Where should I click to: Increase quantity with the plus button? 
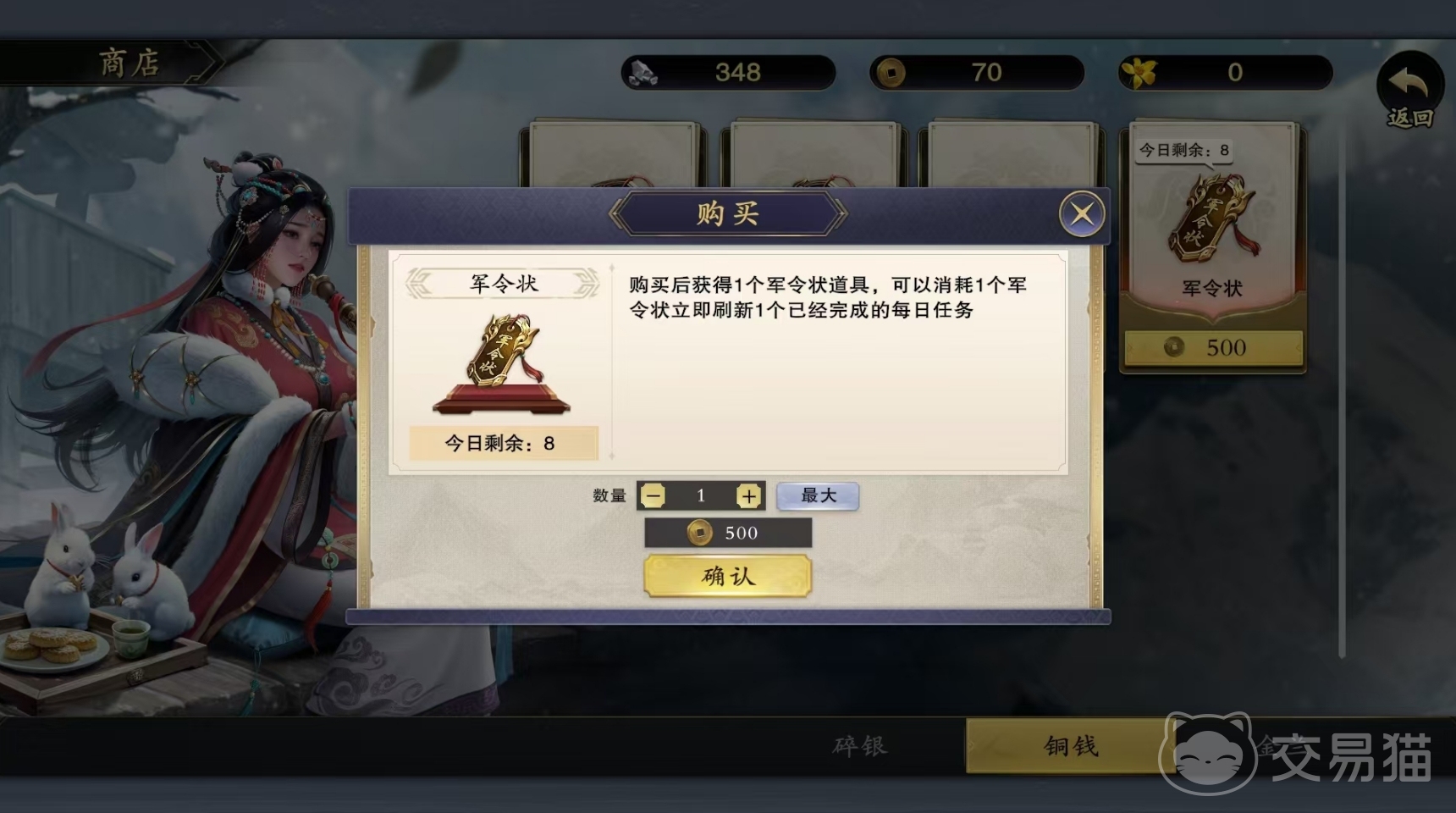(748, 496)
